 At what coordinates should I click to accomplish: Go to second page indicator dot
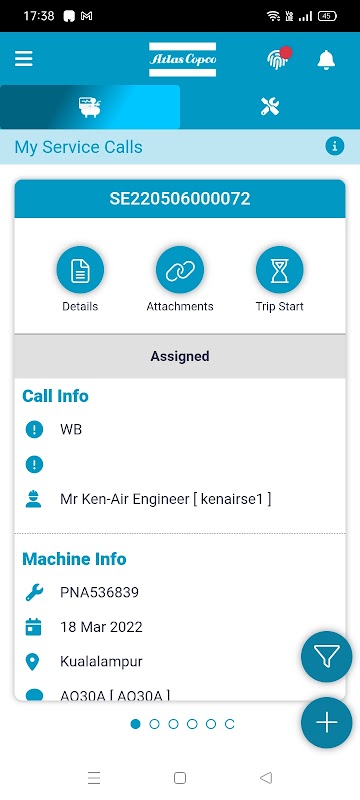tap(154, 724)
